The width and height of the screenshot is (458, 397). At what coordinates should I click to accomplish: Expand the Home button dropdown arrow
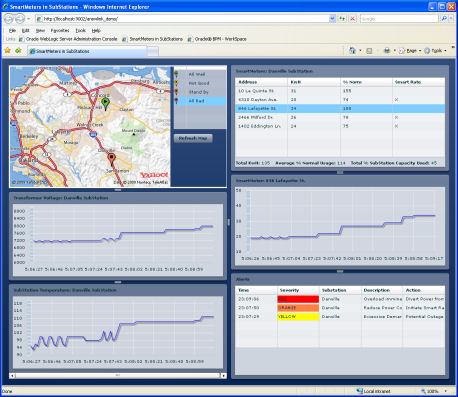pyautogui.click(x=360, y=51)
